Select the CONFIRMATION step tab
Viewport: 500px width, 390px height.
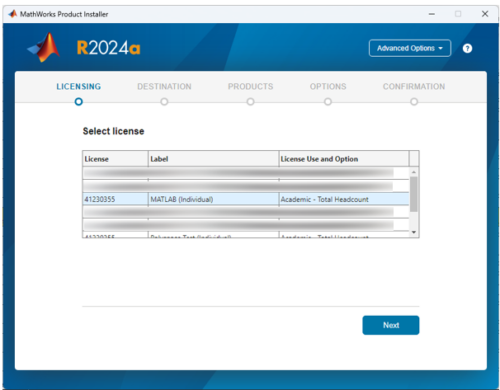414,87
